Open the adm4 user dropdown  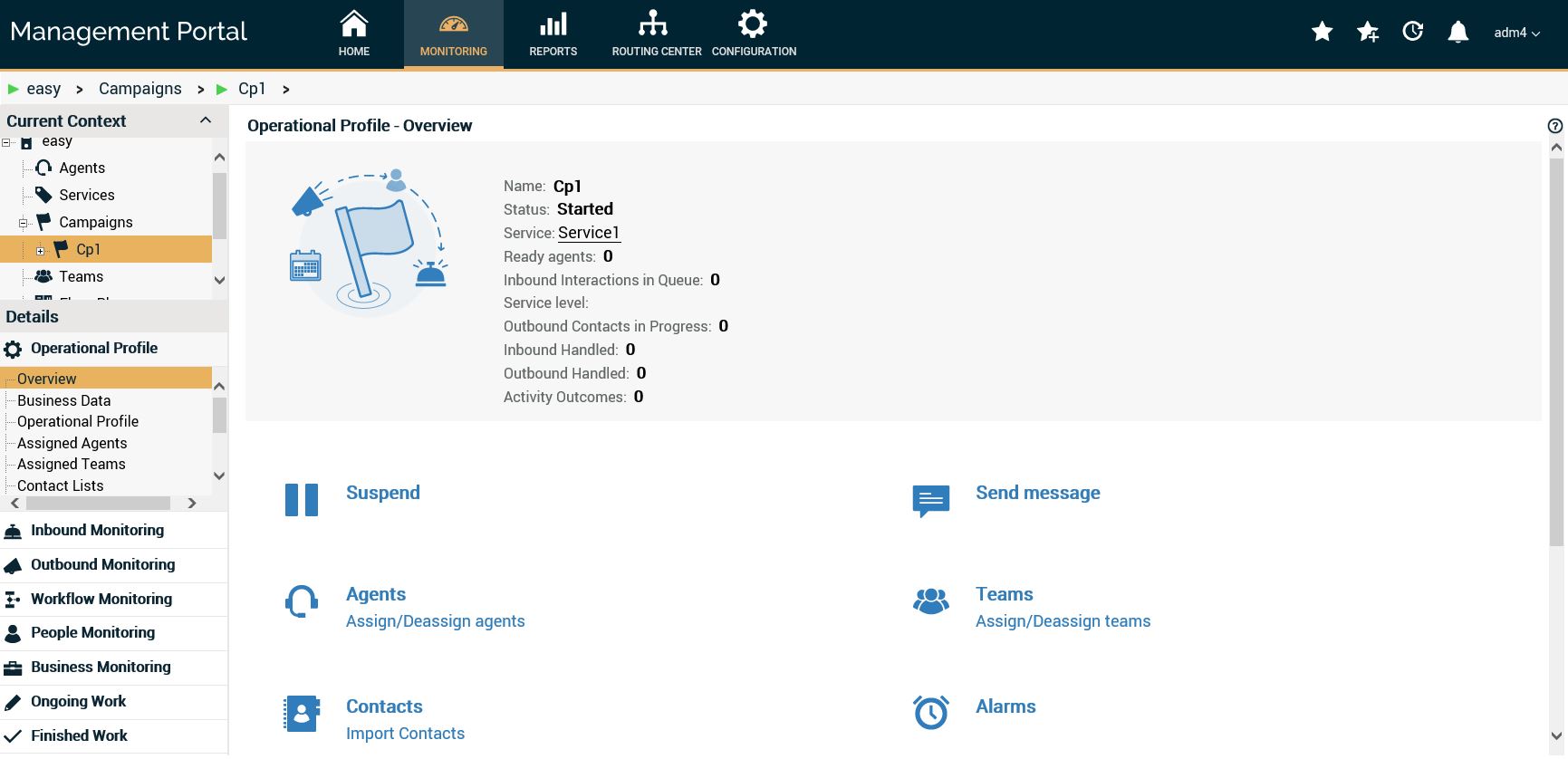(x=1516, y=33)
